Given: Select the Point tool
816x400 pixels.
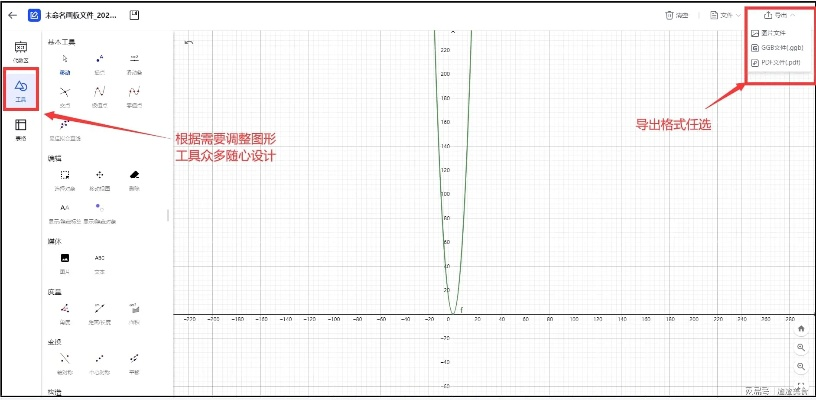Looking at the screenshot, I should point(99,63).
